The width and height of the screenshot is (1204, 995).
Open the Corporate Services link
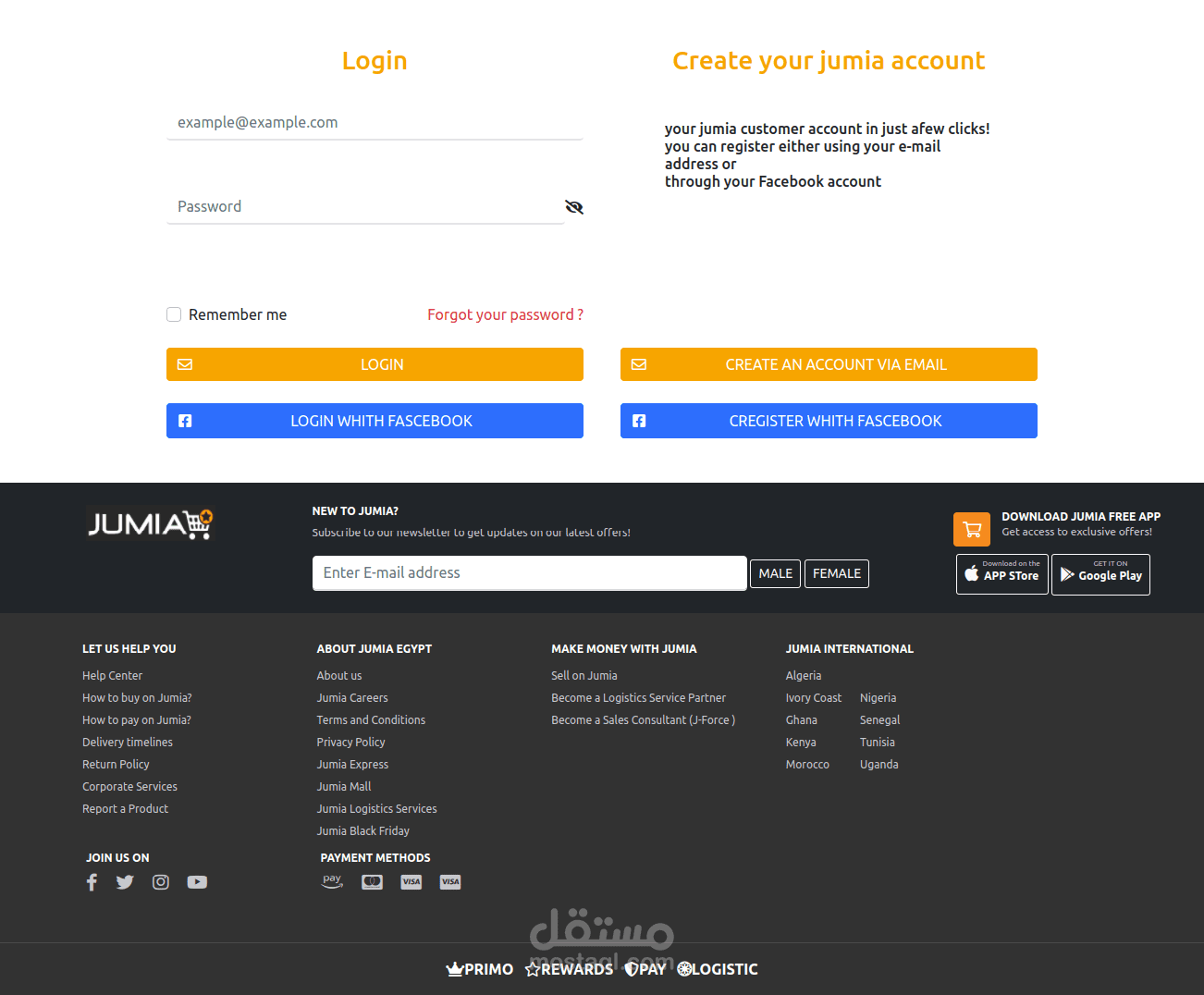pyautogui.click(x=129, y=787)
